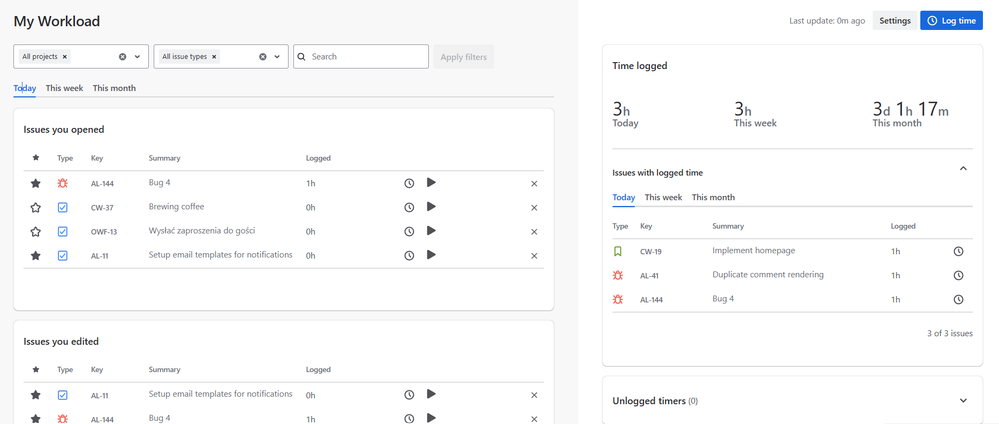Viewport: 999px width, 424px height.
Task: Remove CW-37 row from the list
Action: click(x=534, y=208)
